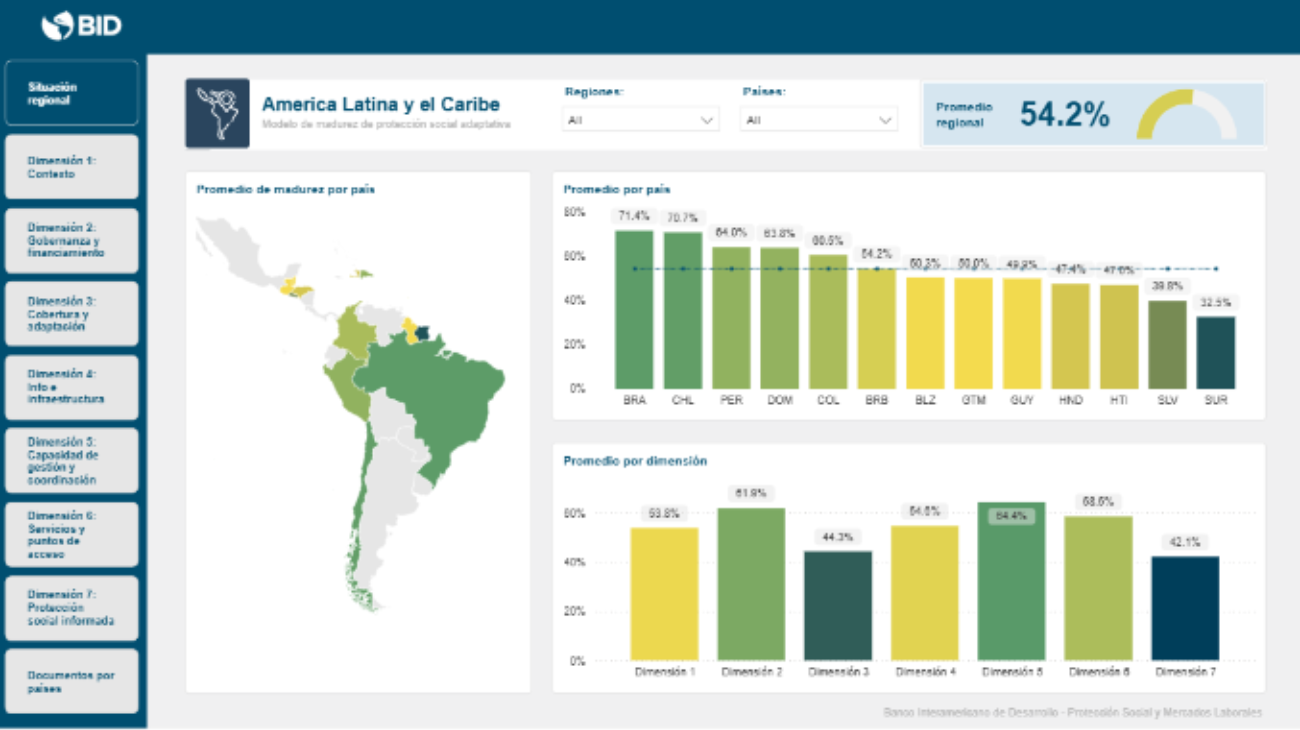Click the Dimensión 2 bar
This screenshot has height=730, width=1300.
point(751,584)
